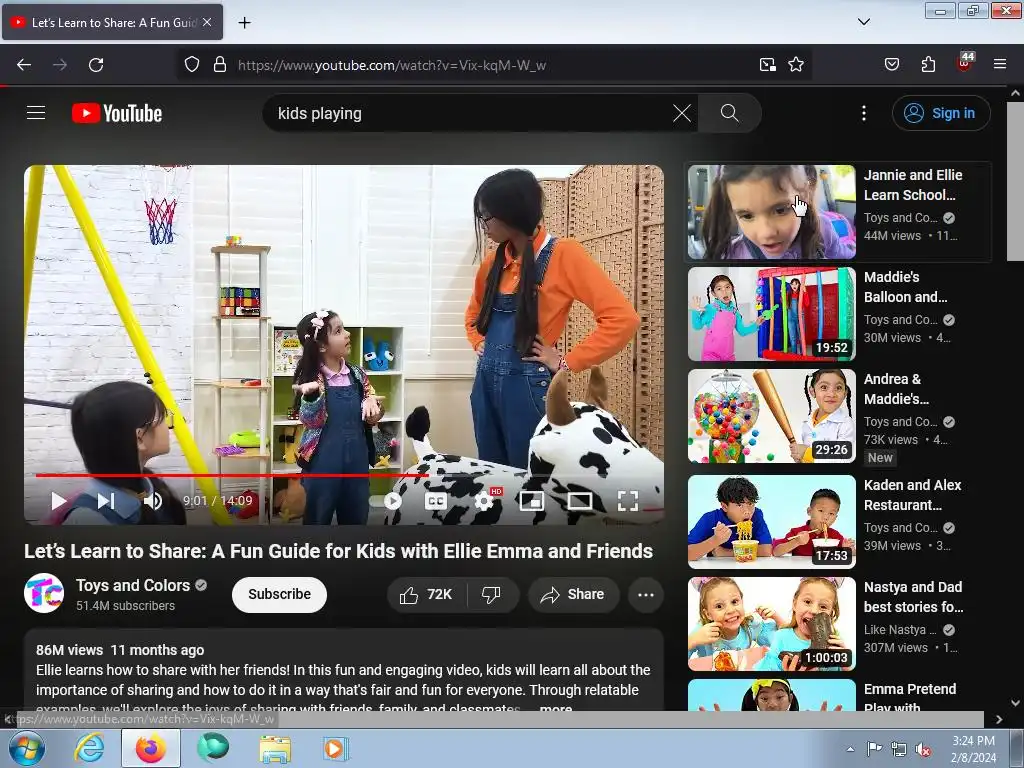Open Firefox application menu
This screenshot has height=768, width=1024.
point(1000,65)
